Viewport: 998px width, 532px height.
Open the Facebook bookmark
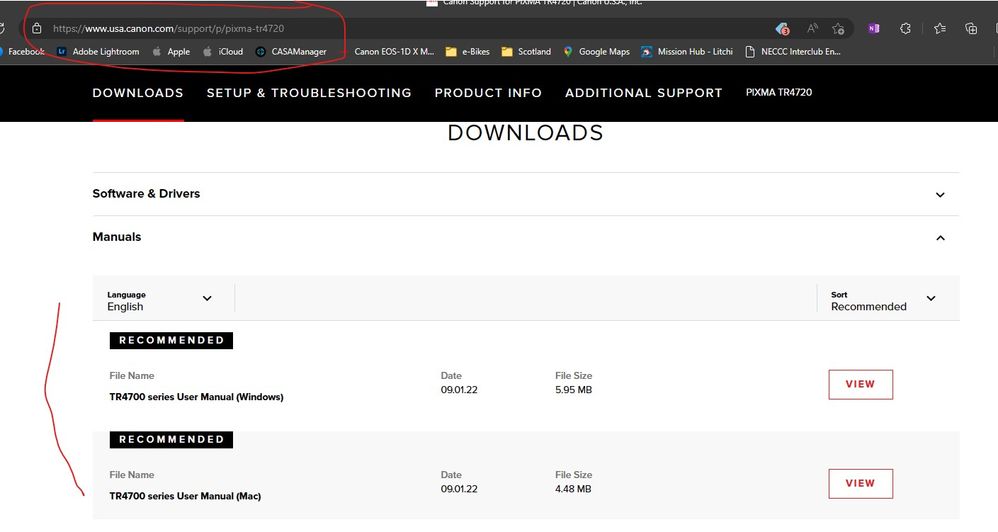coord(23,52)
